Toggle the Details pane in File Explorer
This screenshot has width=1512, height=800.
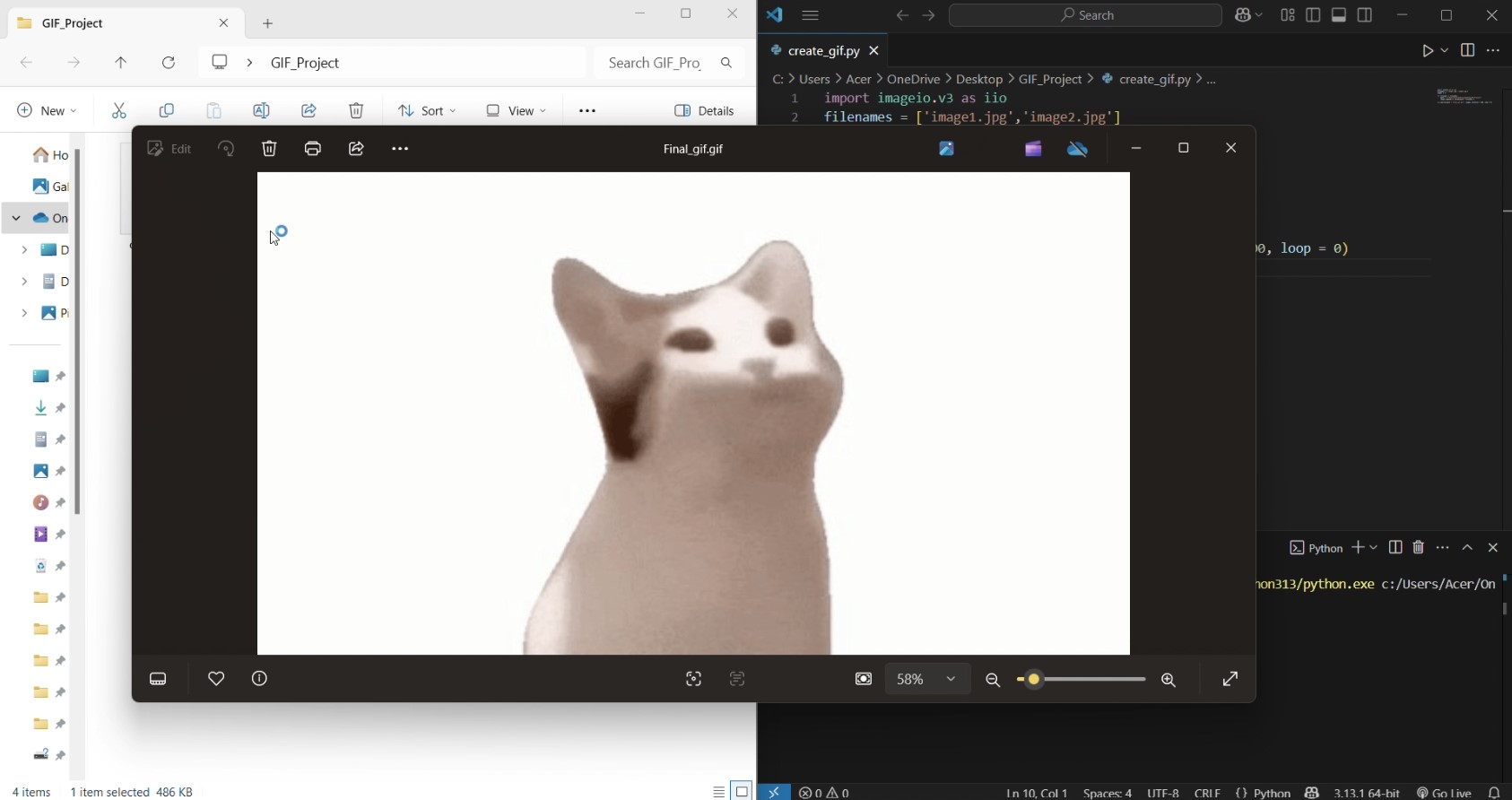click(705, 110)
